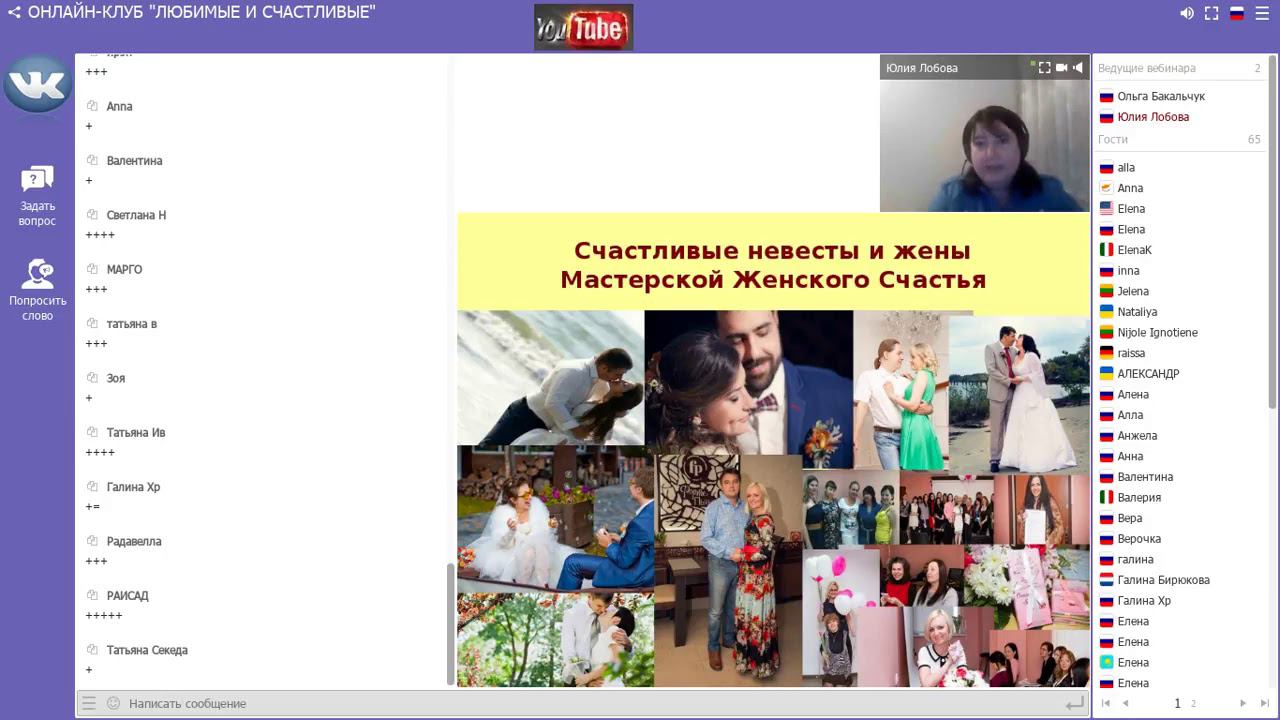
Task: Expand Юлия Лобова video to fullscreen
Action: [1044, 68]
